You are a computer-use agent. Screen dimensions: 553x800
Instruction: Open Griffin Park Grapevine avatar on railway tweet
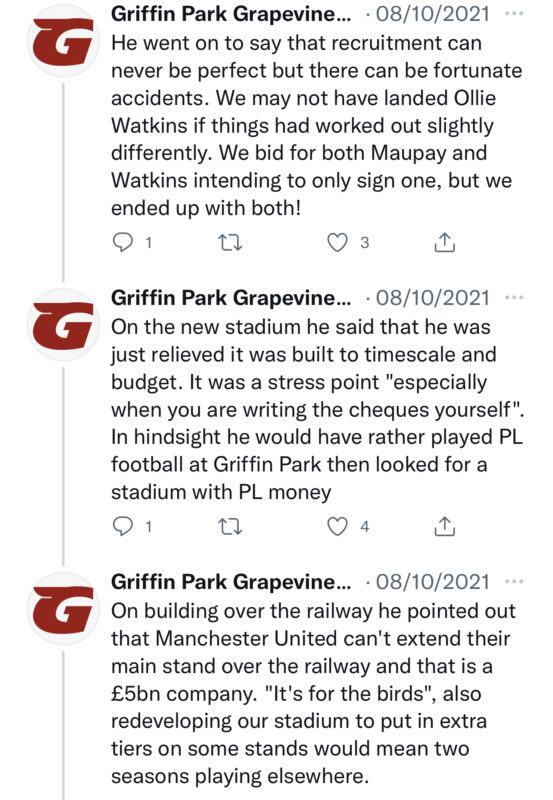point(63,609)
